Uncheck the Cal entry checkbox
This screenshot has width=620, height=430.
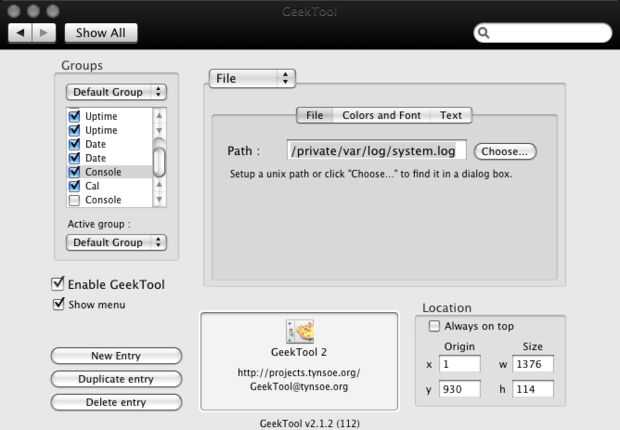point(74,186)
